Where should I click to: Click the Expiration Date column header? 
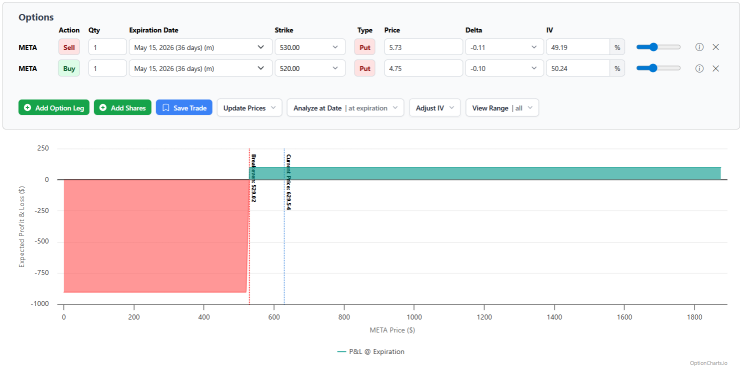coord(154,30)
